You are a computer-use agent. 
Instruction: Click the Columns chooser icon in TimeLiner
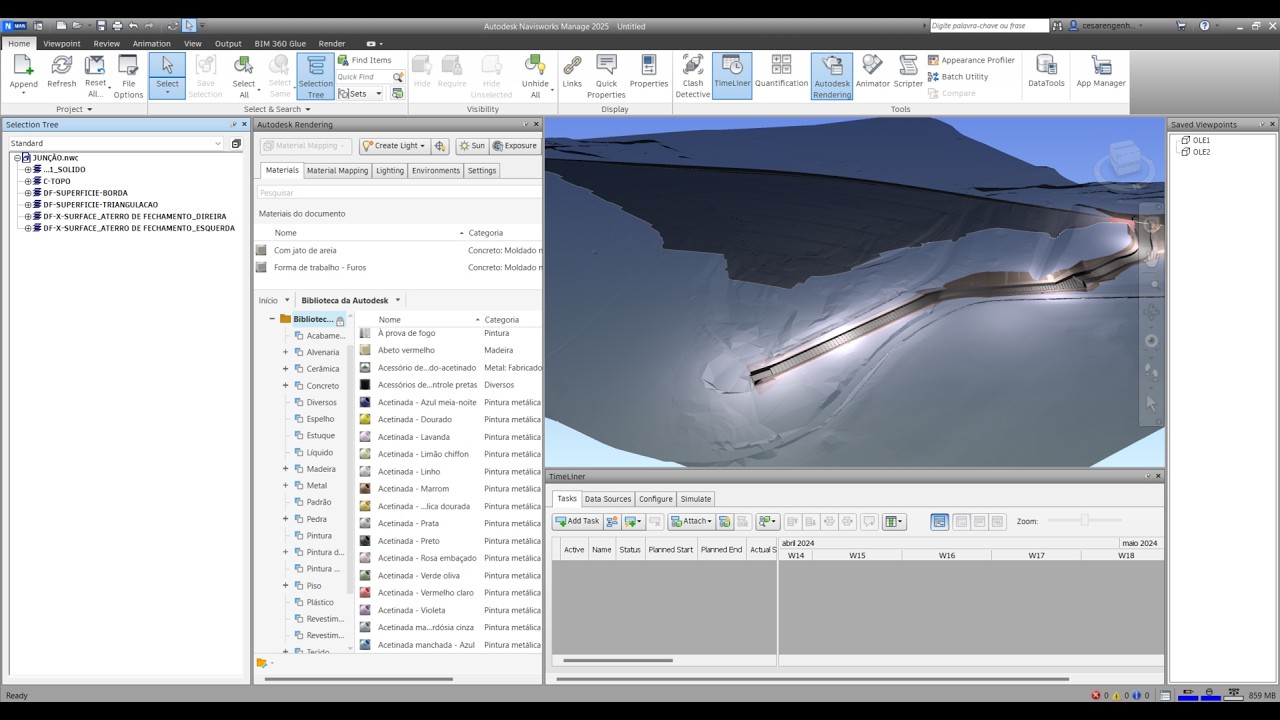(x=894, y=521)
